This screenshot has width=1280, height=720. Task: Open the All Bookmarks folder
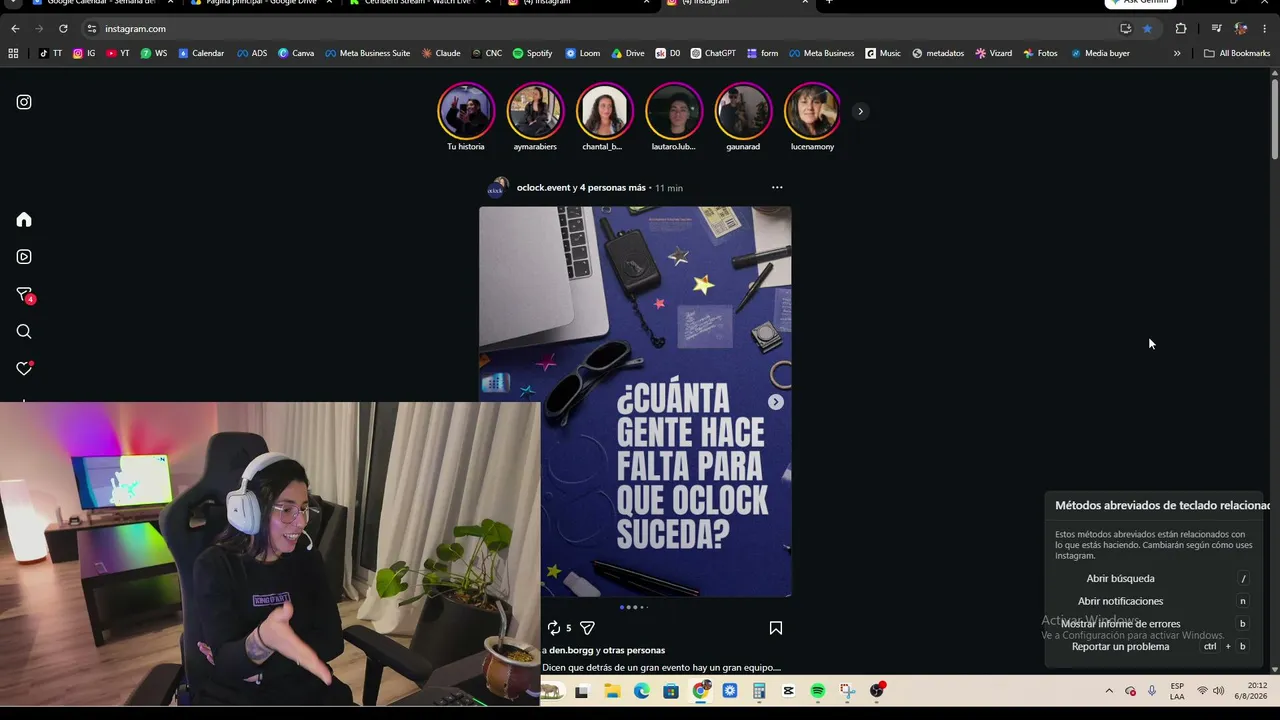(x=1237, y=53)
